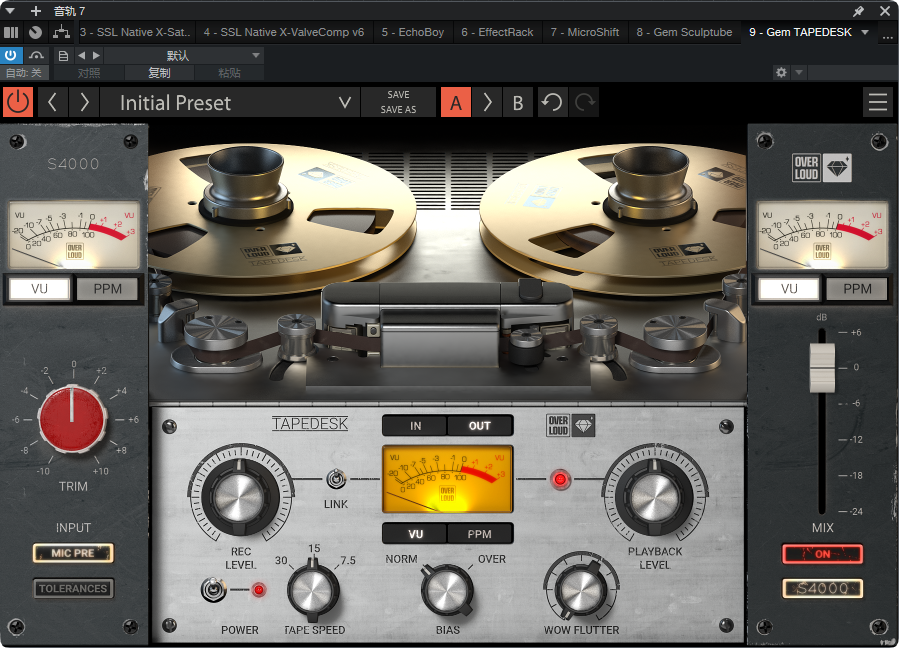The width and height of the screenshot is (899, 648).
Task: Toggle the MIC PRE input button
Action: 73,553
